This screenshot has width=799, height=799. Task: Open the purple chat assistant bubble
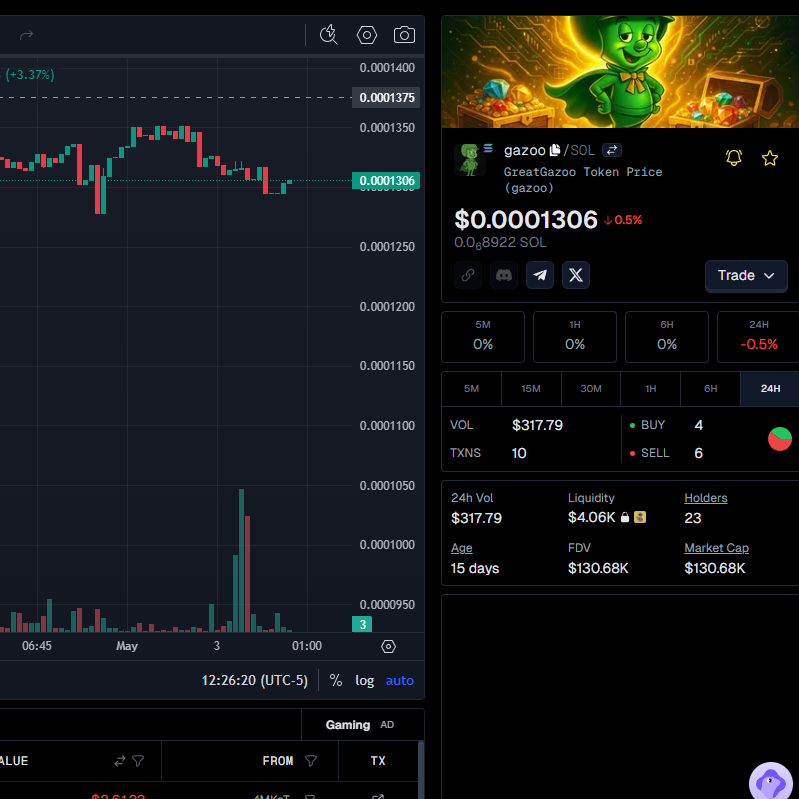point(770,782)
